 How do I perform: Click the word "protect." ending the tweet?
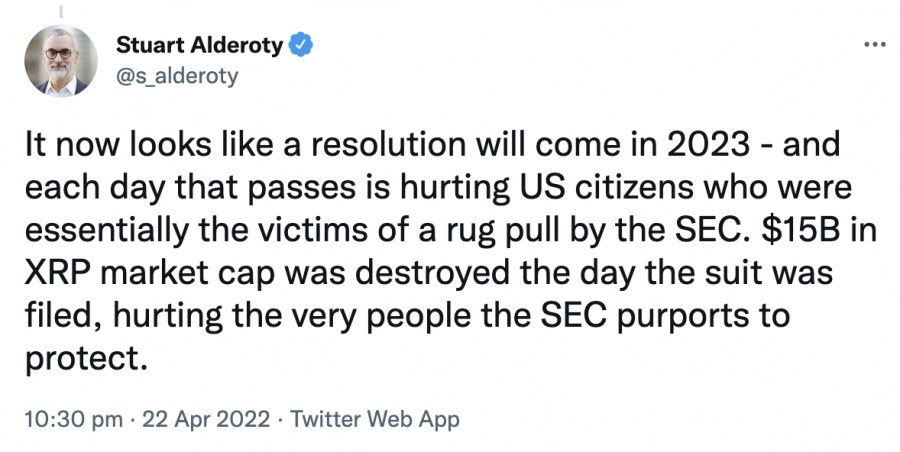point(83,360)
